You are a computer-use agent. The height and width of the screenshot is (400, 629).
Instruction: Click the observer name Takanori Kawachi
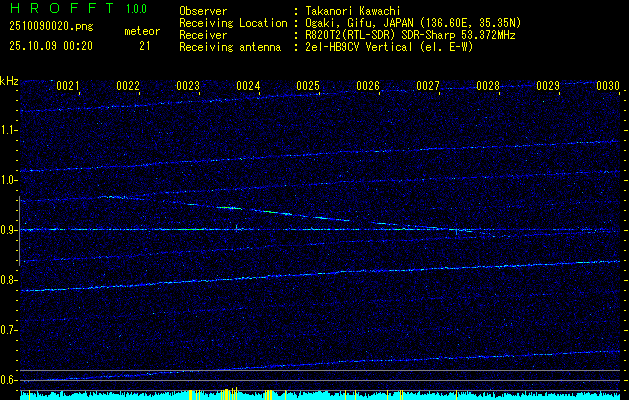[354, 11]
